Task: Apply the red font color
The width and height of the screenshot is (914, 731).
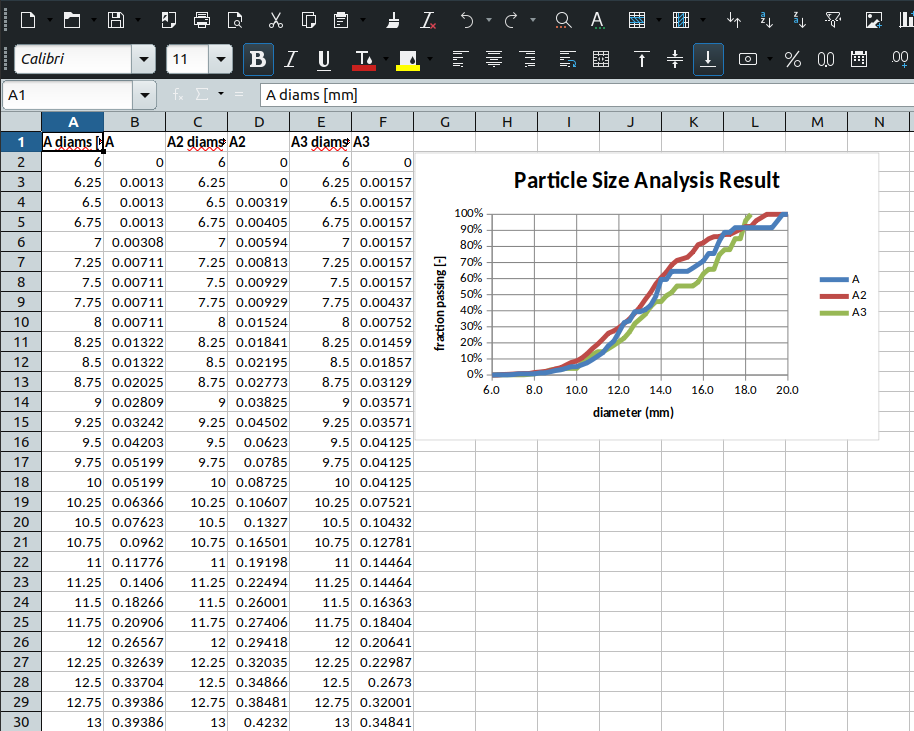Action: pos(363,59)
